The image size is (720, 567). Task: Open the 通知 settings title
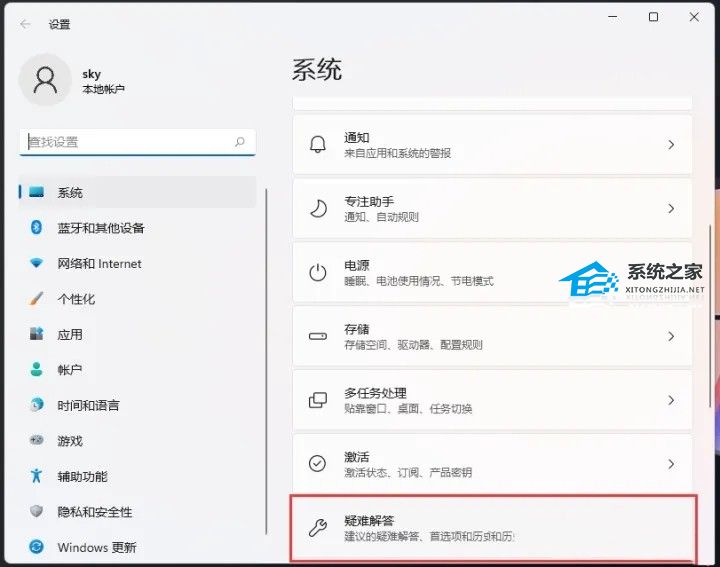(x=357, y=137)
